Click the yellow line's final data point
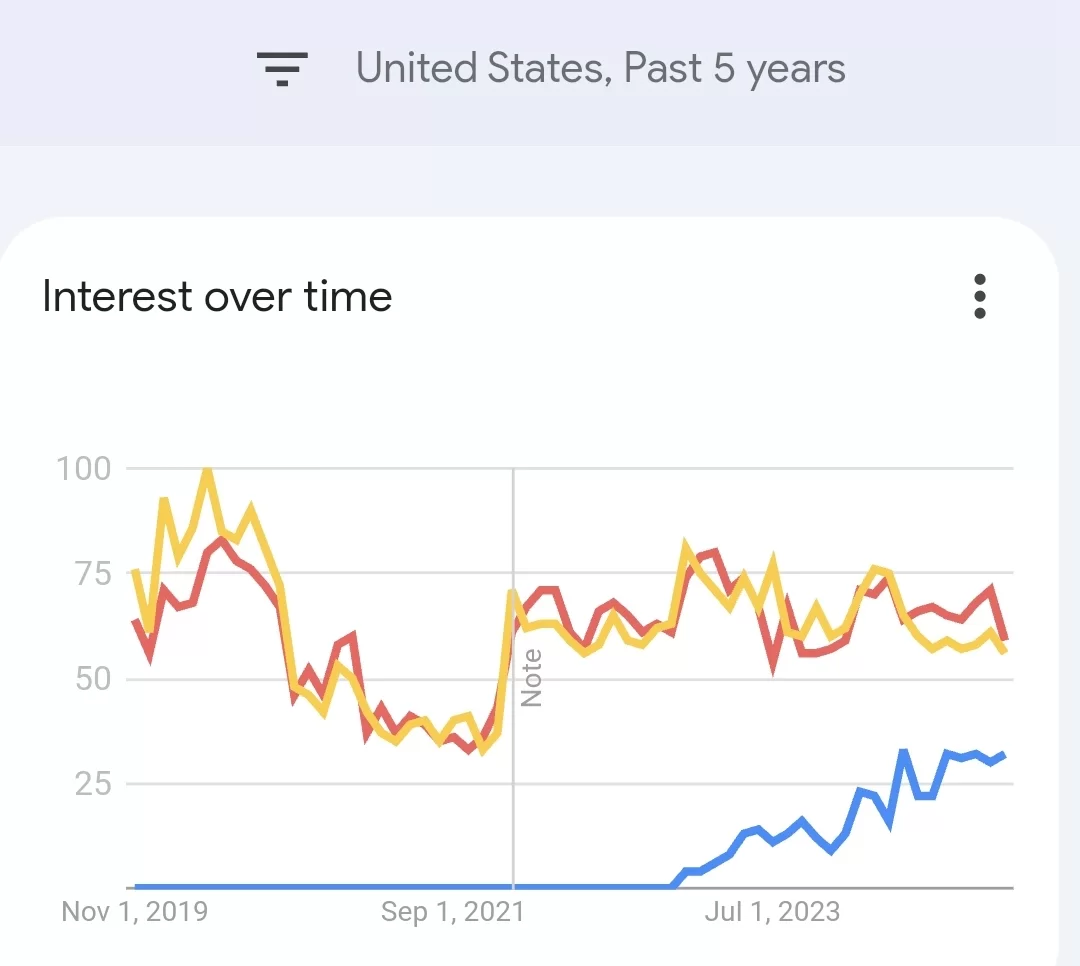The width and height of the screenshot is (1080, 966). coord(1006,651)
